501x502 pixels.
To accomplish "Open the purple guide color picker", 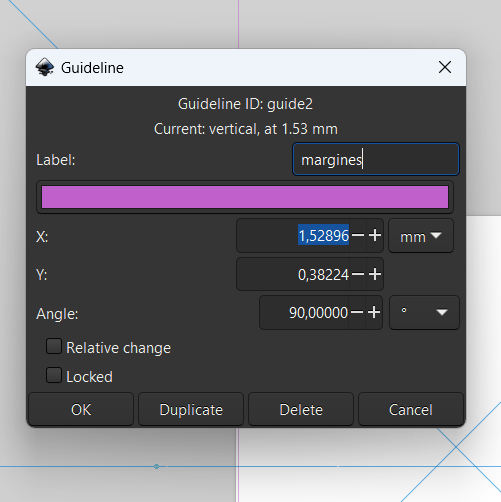I will [245, 197].
